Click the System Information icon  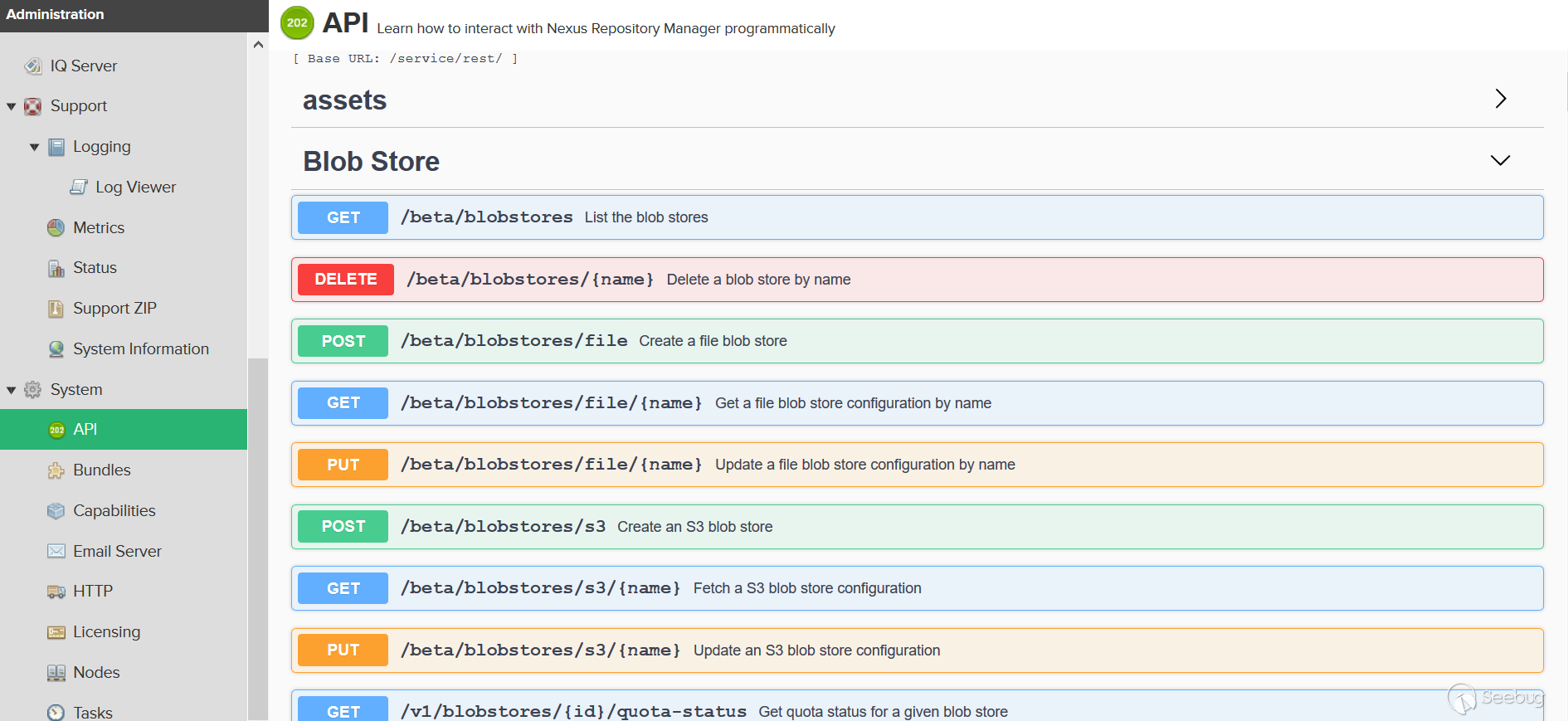pyautogui.click(x=56, y=349)
